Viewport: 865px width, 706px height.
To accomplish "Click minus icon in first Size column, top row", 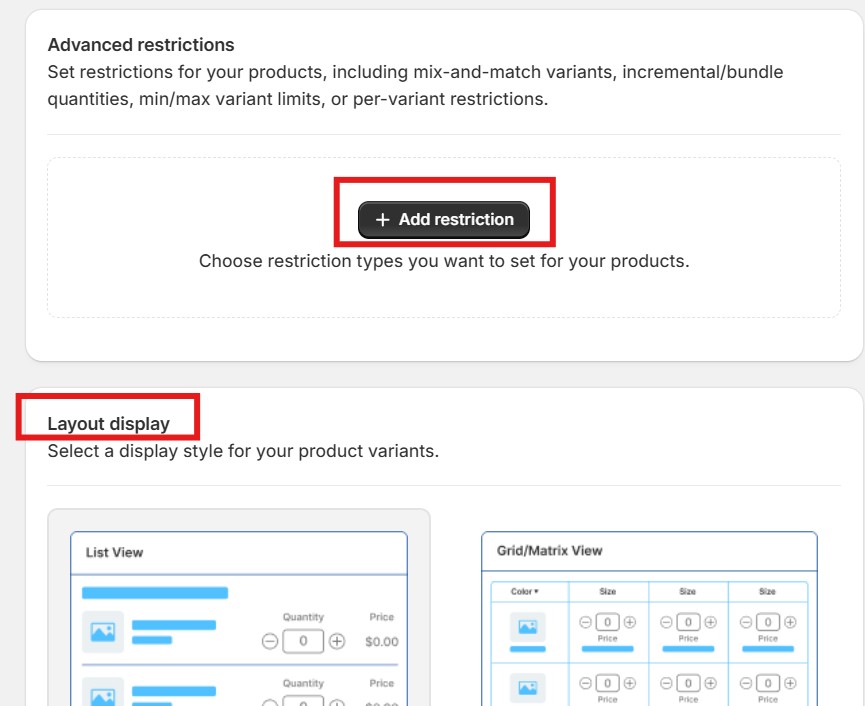I will tap(586, 622).
